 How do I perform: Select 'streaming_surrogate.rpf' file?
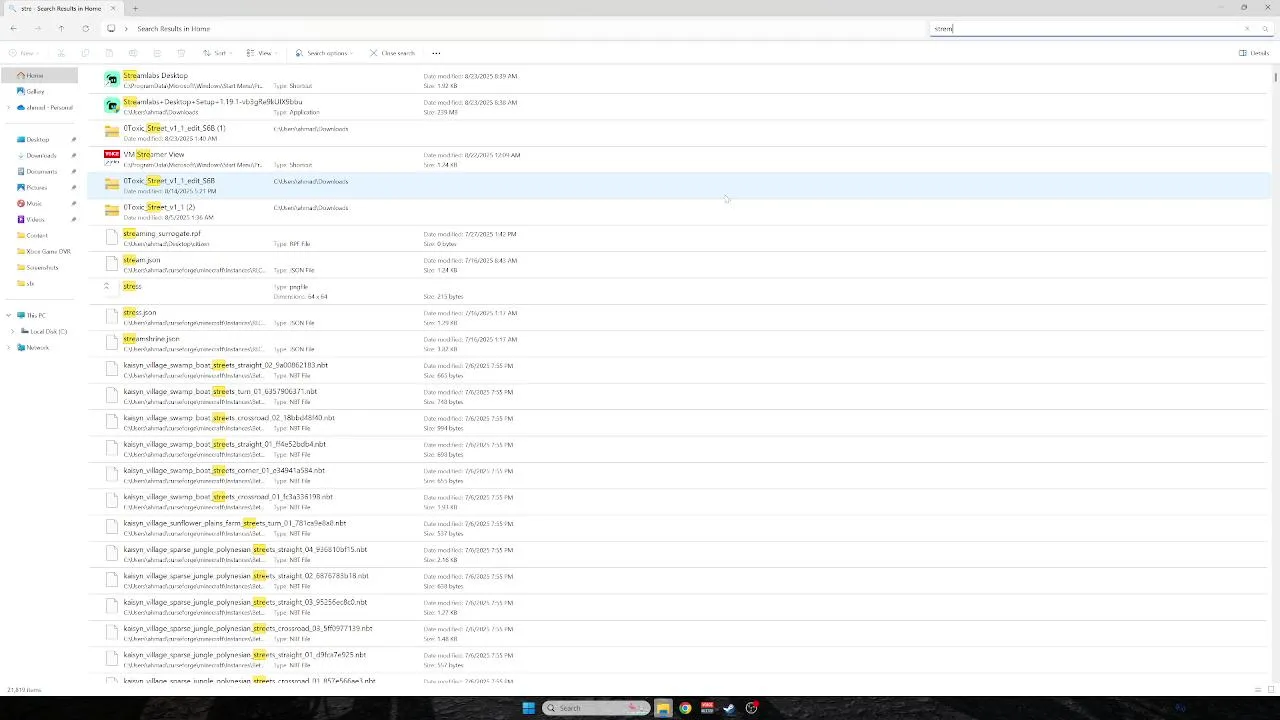(x=678, y=238)
